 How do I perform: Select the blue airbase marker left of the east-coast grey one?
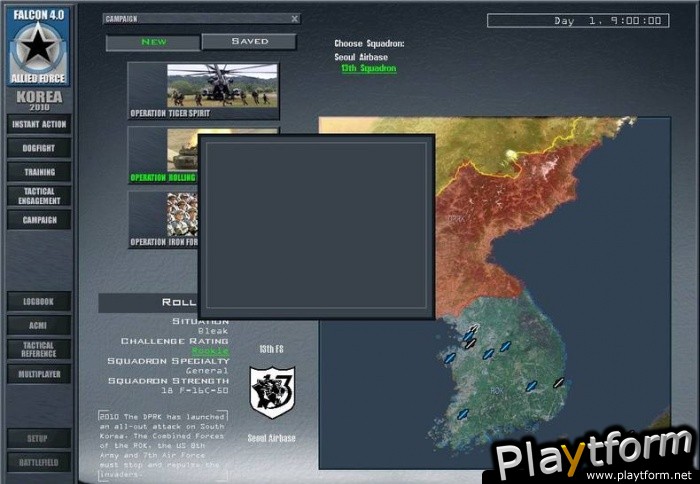click(x=531, y=386)
